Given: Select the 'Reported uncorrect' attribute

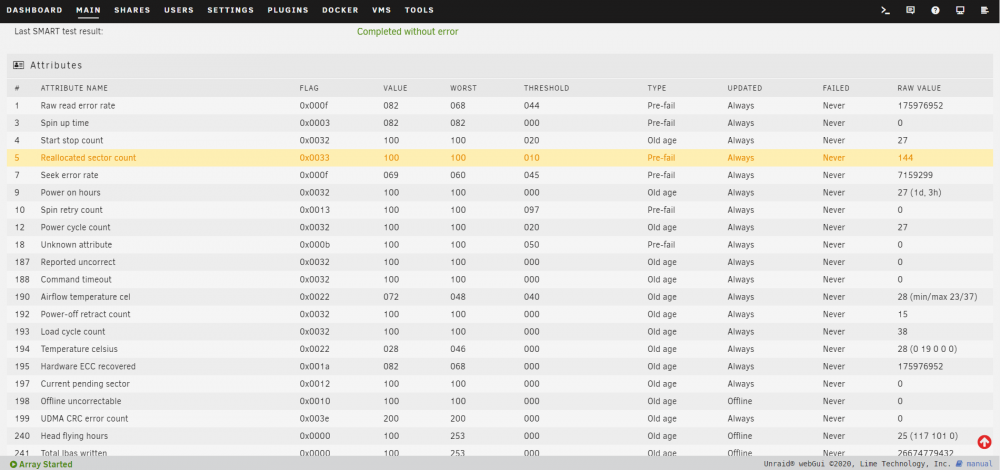Looking at the screenshot, I should coord(78,262).
